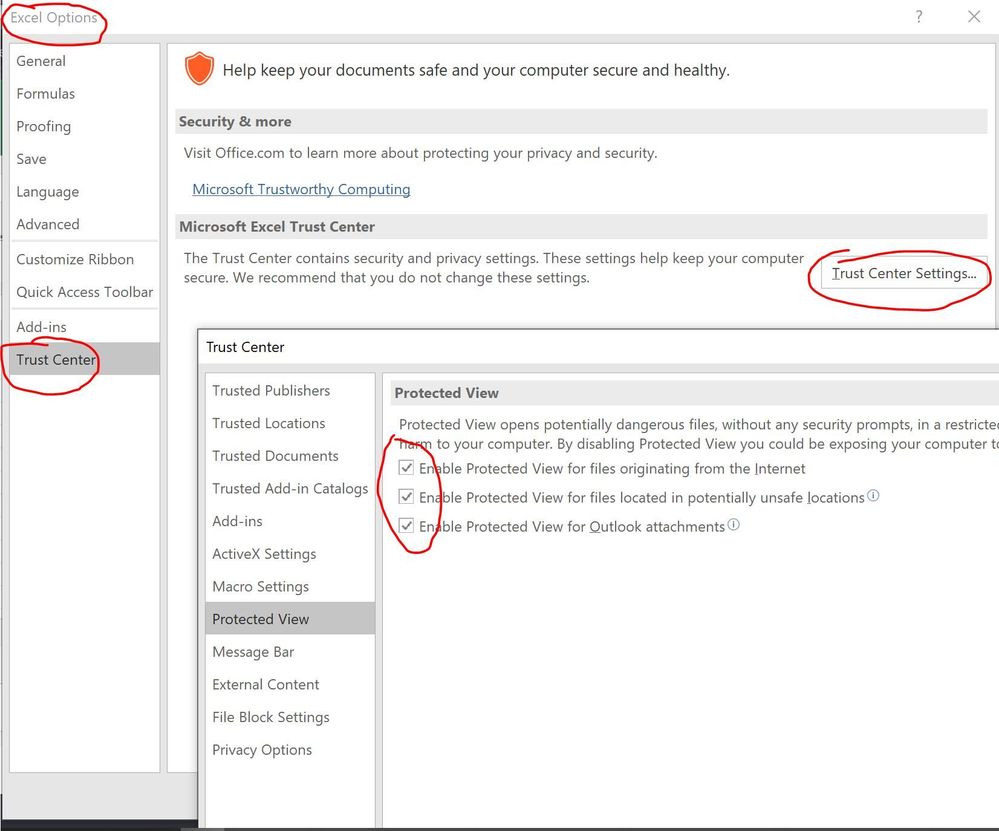Screen dimensions: 999x831
Task: Select Protected View in Trust Center list
Action: (290, 619)
